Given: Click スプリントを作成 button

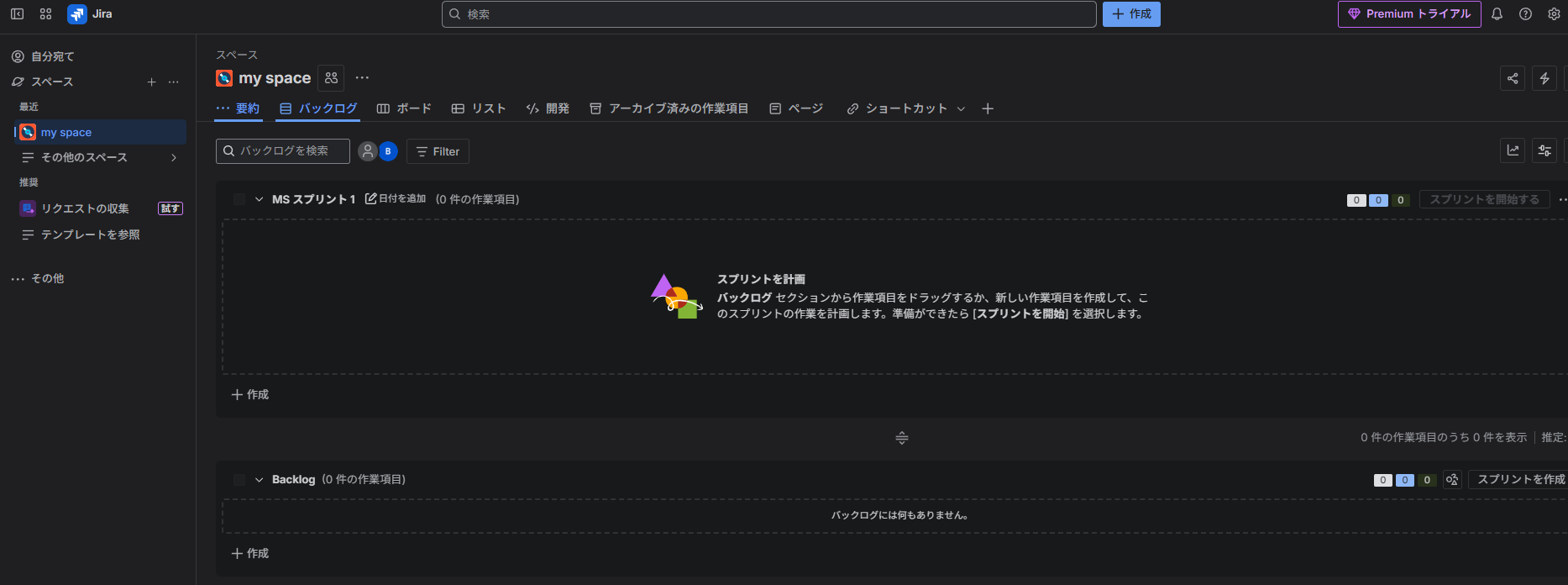Looking at the screenshot, I should coord(1518,479).
